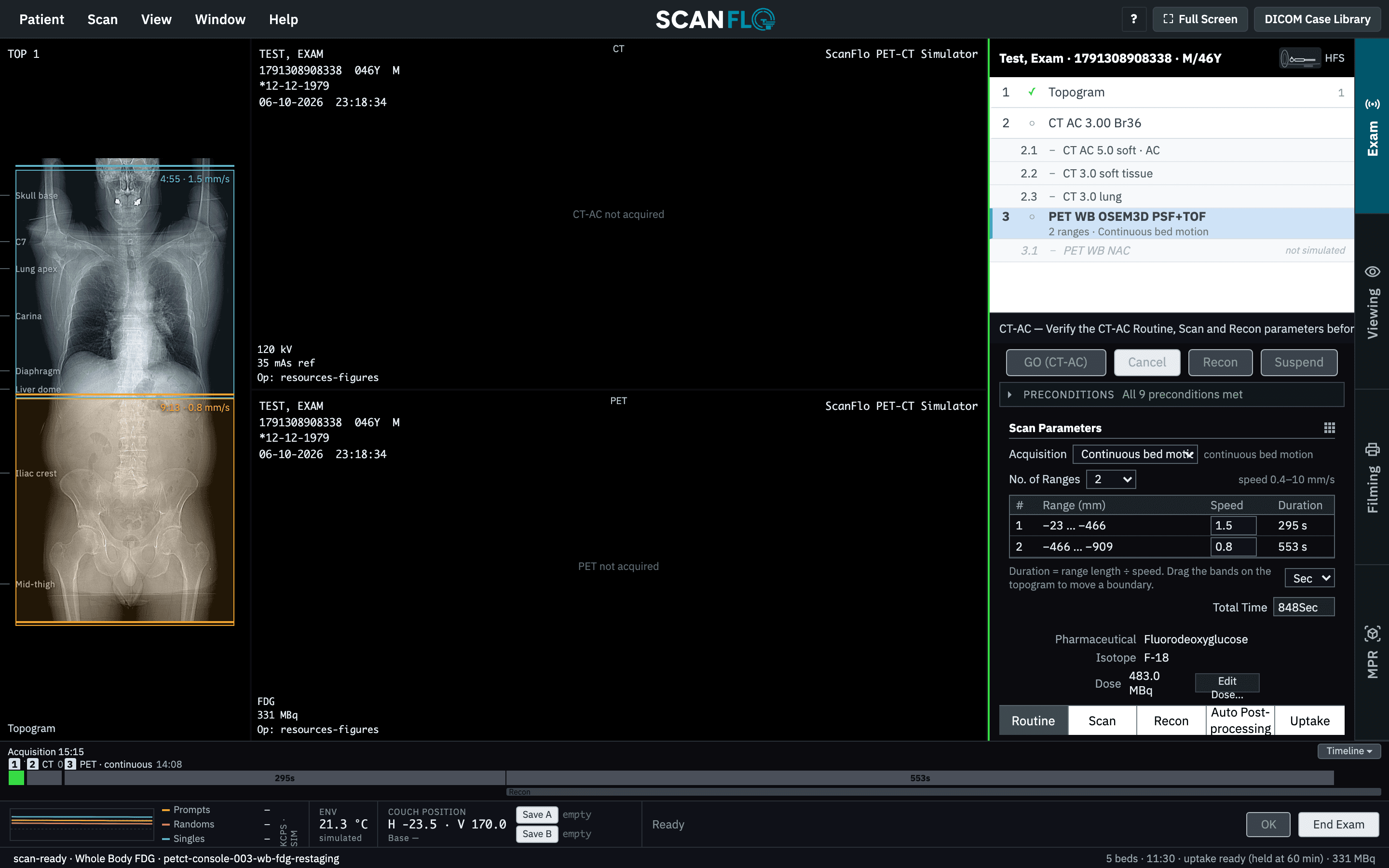Switch to the Scan parameters tab

point(1102,720)
